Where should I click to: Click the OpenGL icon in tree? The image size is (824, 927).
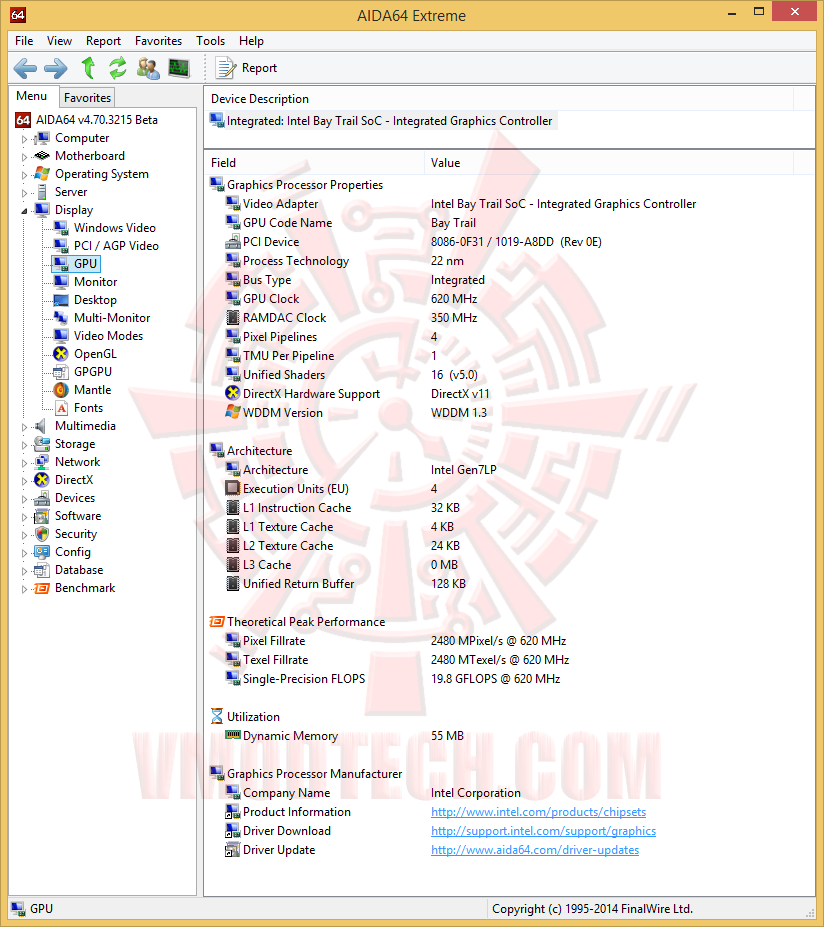coord(60,354)
